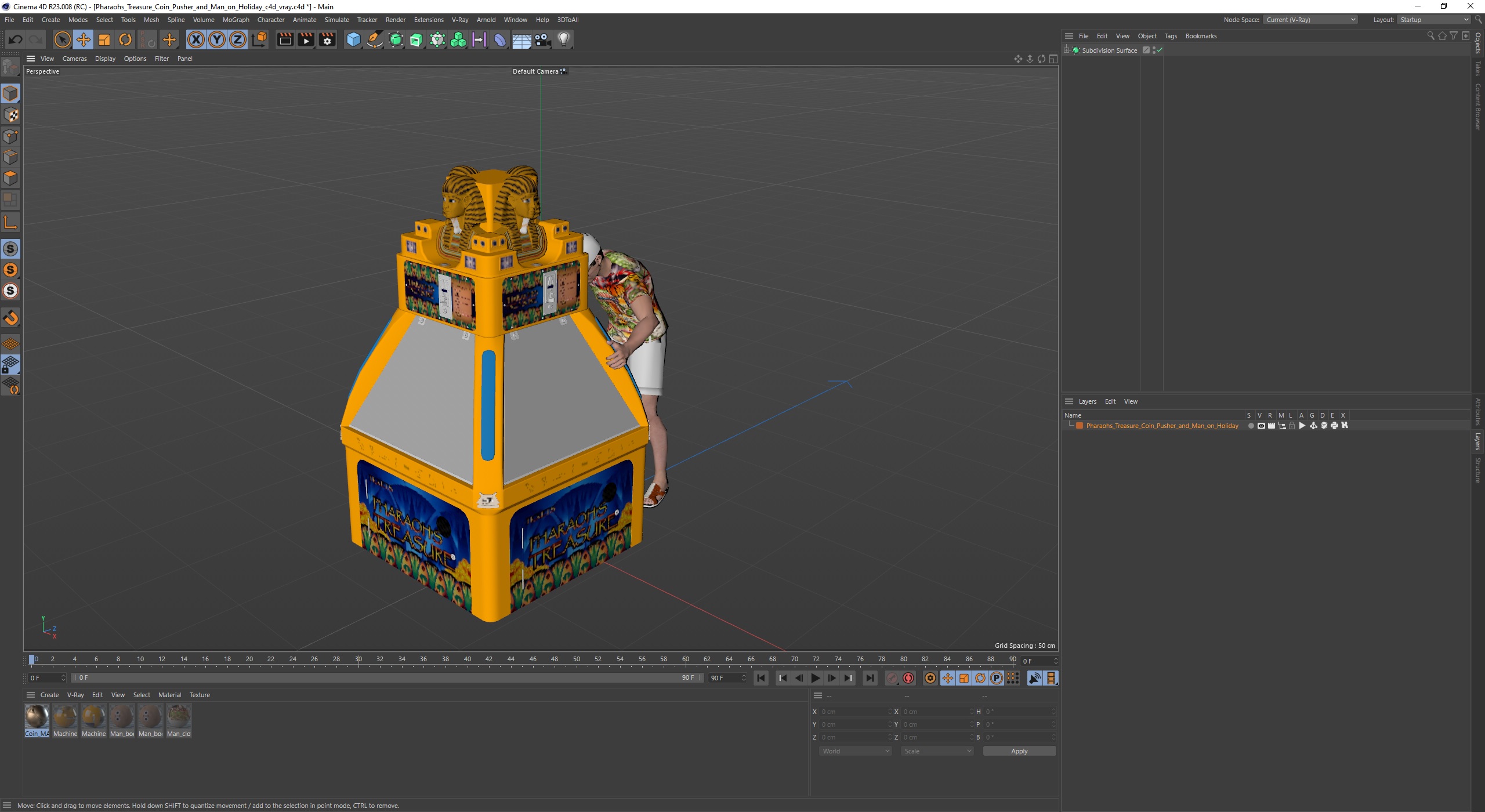The width and height of the screenshot is (1485, 812).
Task: Open viewport hamburger menu
Action: click(x=31, y=59)
